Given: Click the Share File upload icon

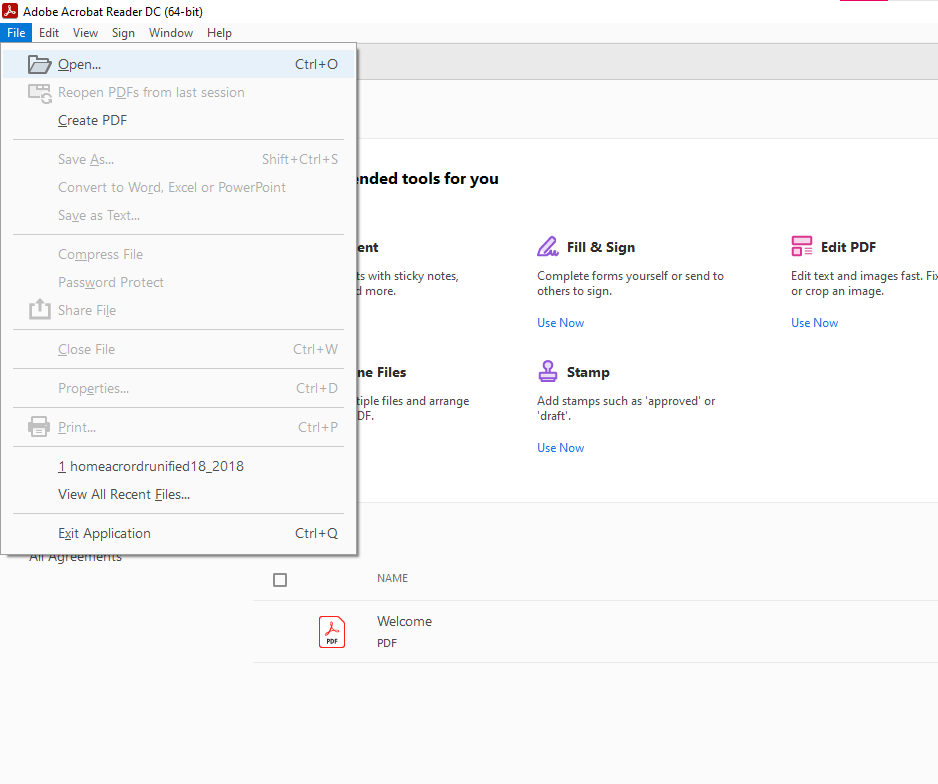Looking at the screenshot, I should [x=39, y=310].
